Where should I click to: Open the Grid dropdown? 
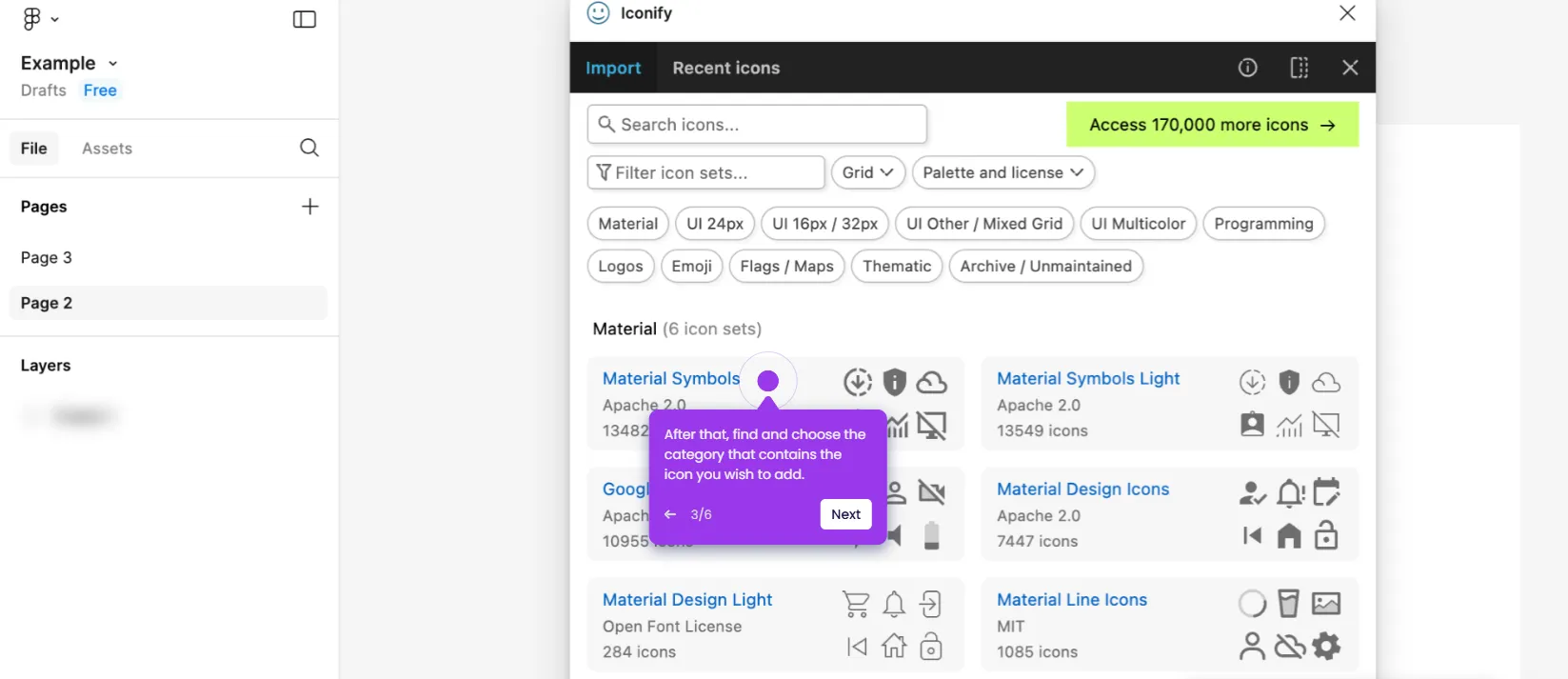pos(867,172)
